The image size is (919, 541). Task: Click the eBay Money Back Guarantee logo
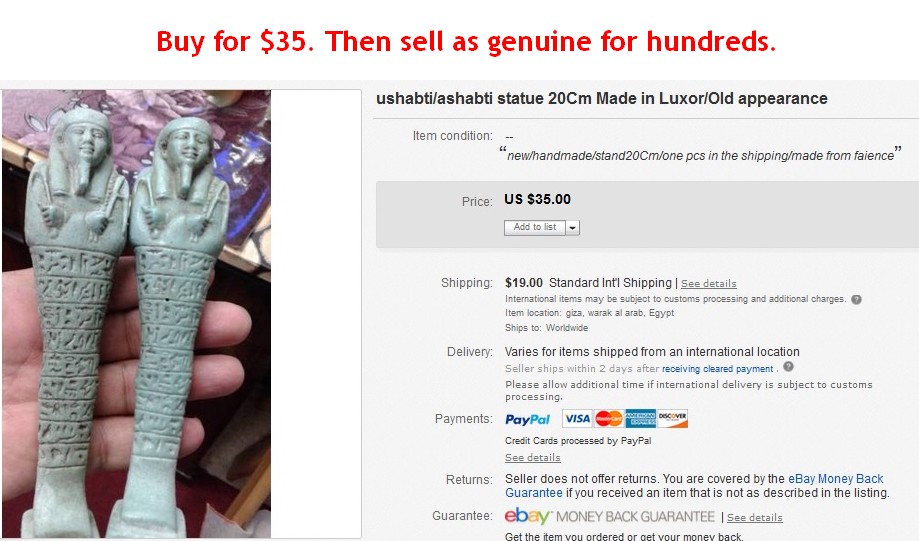[x=610, y=517]
